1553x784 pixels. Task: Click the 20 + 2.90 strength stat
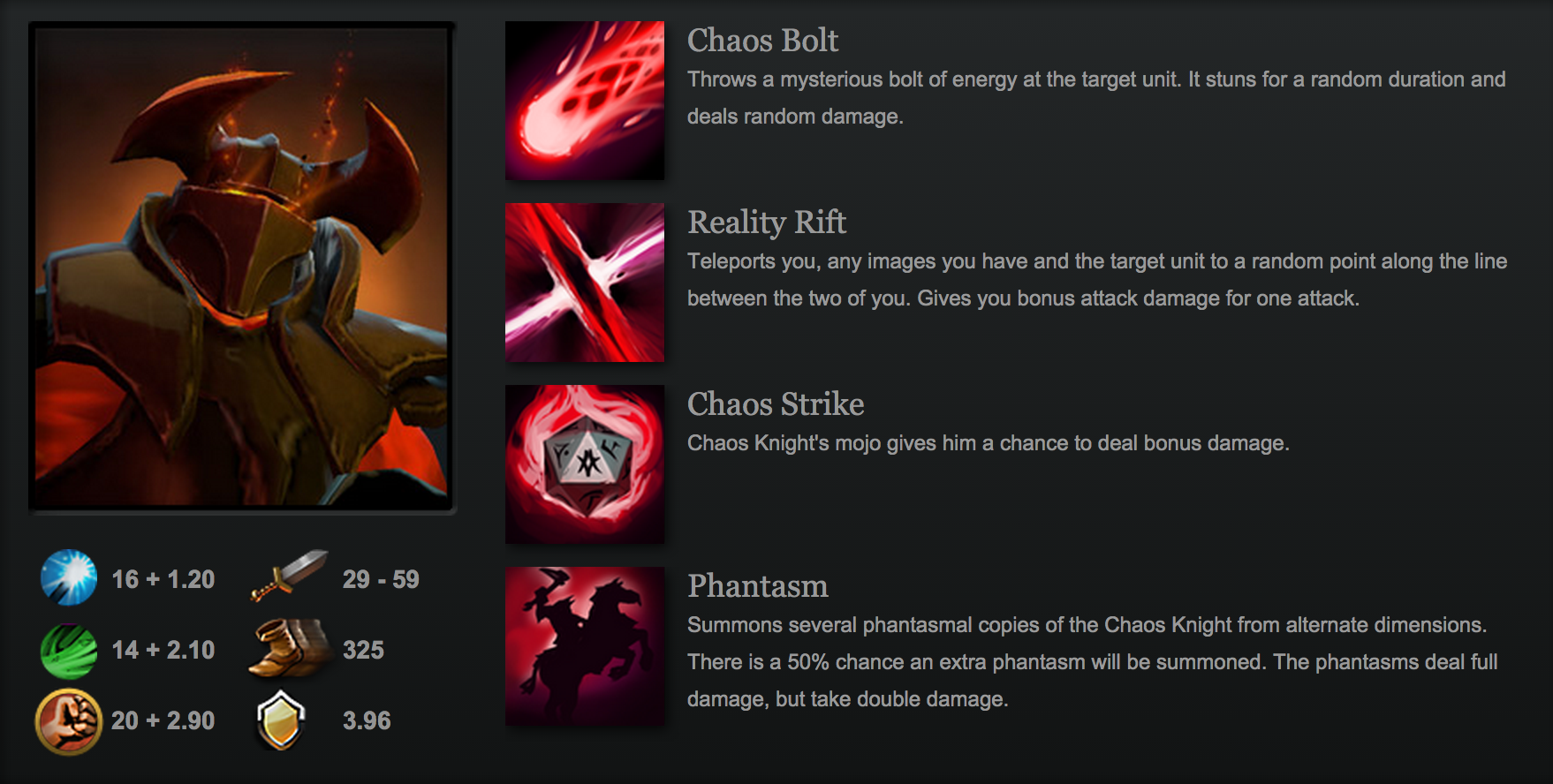coord(163,720)
